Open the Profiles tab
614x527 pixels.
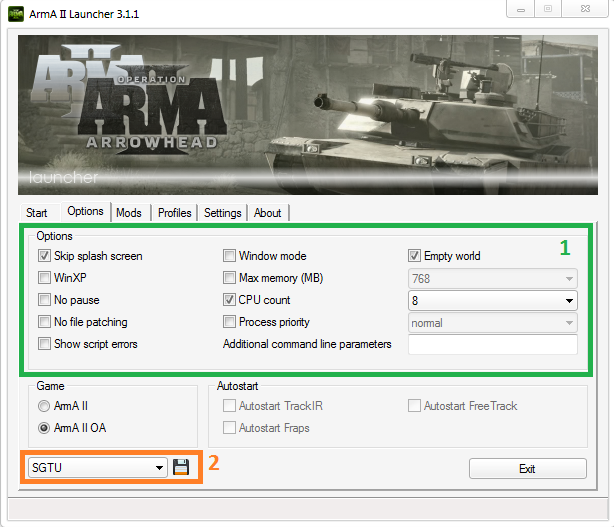pos(175,213)
